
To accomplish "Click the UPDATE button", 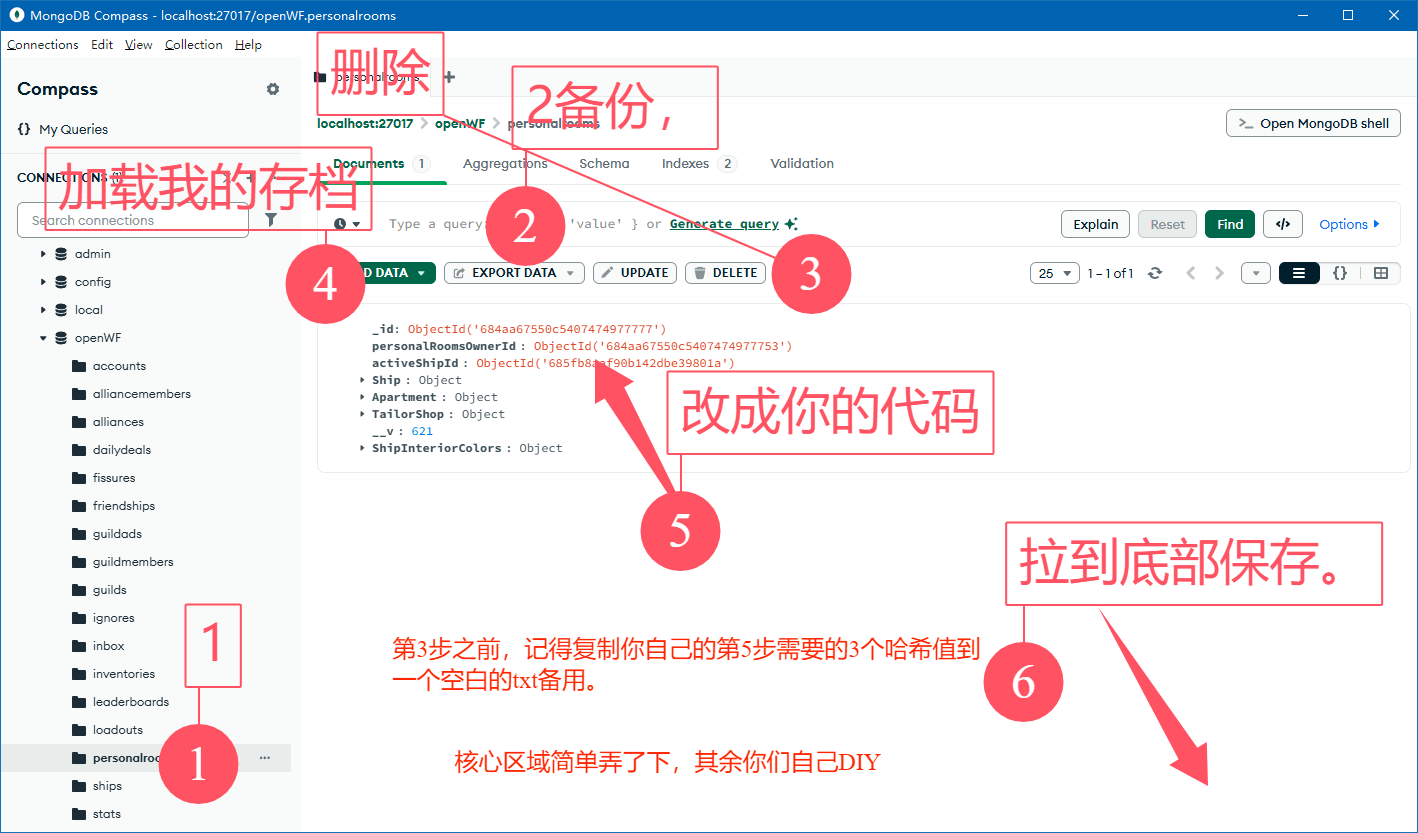I will click(x=635, y=273).
